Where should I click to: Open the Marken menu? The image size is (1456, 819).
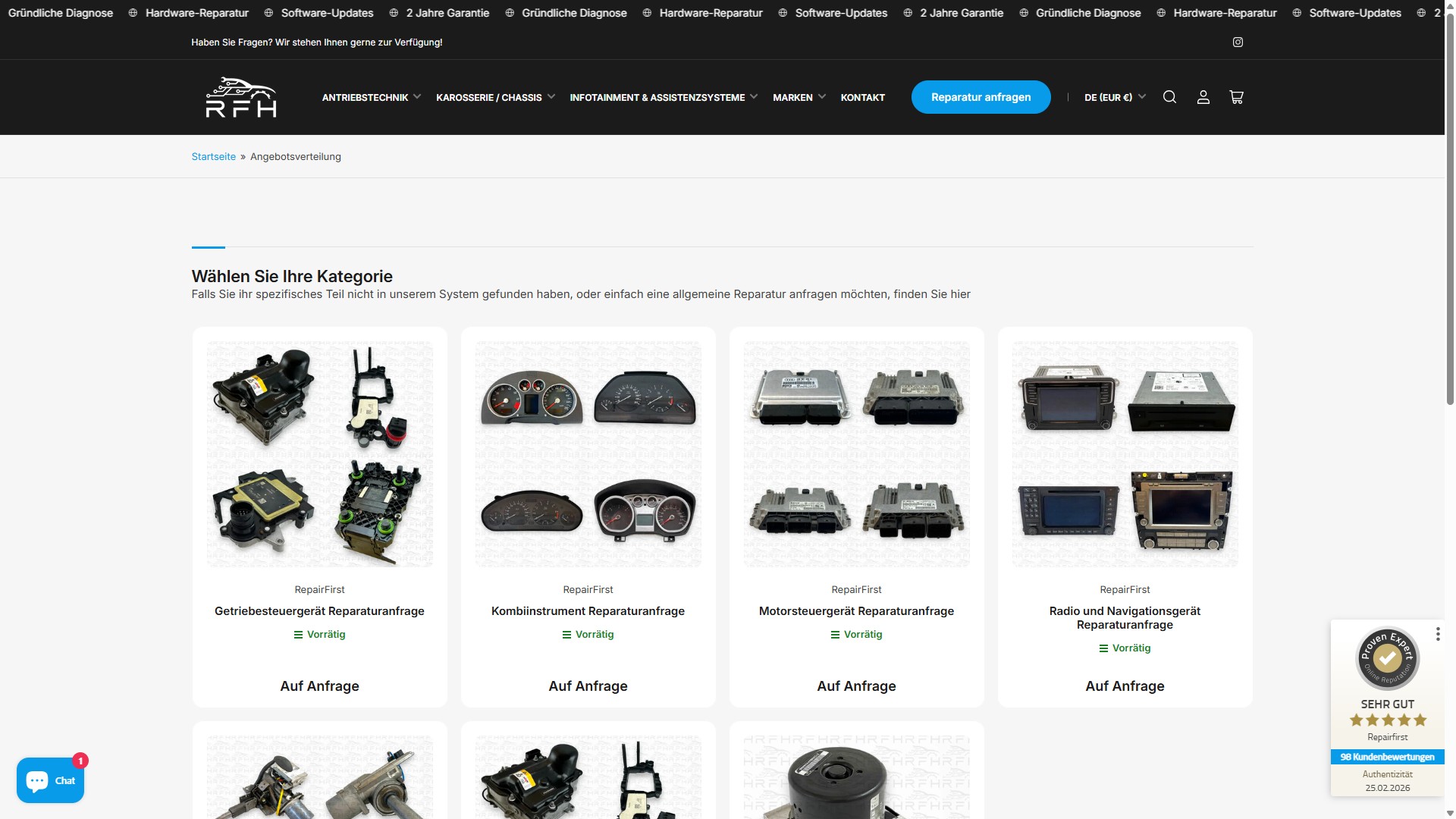click(799, 97)
